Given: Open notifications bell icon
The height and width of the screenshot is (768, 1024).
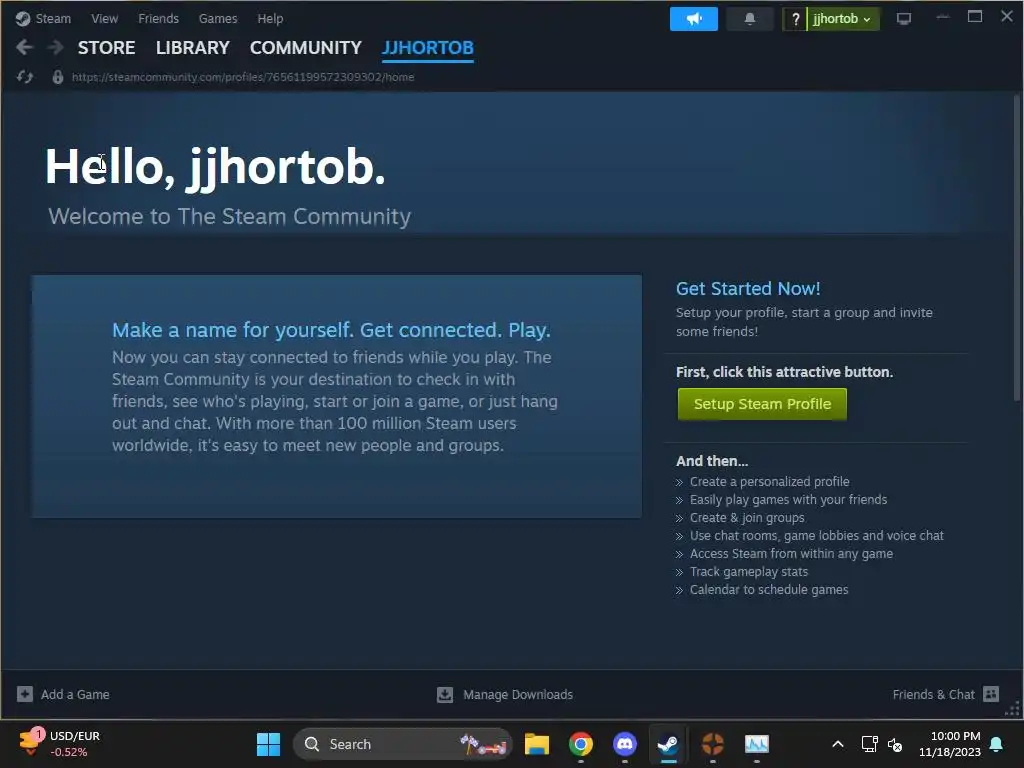Looking at the screenshot, I should point(750,19).
